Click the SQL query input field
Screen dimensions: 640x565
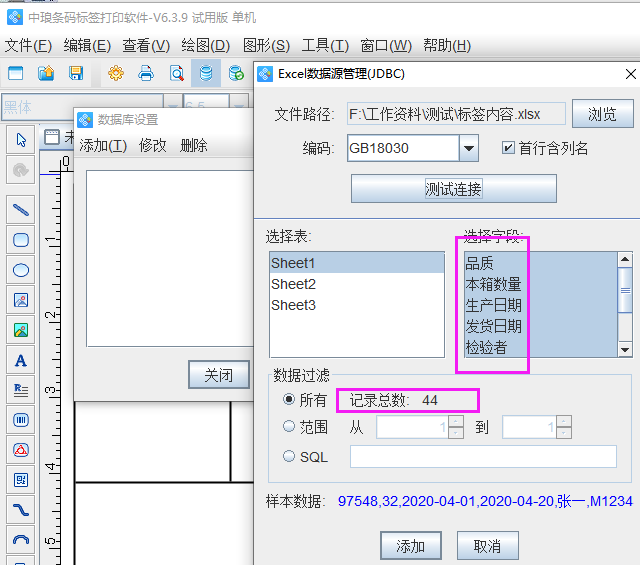tap(483, 457)
